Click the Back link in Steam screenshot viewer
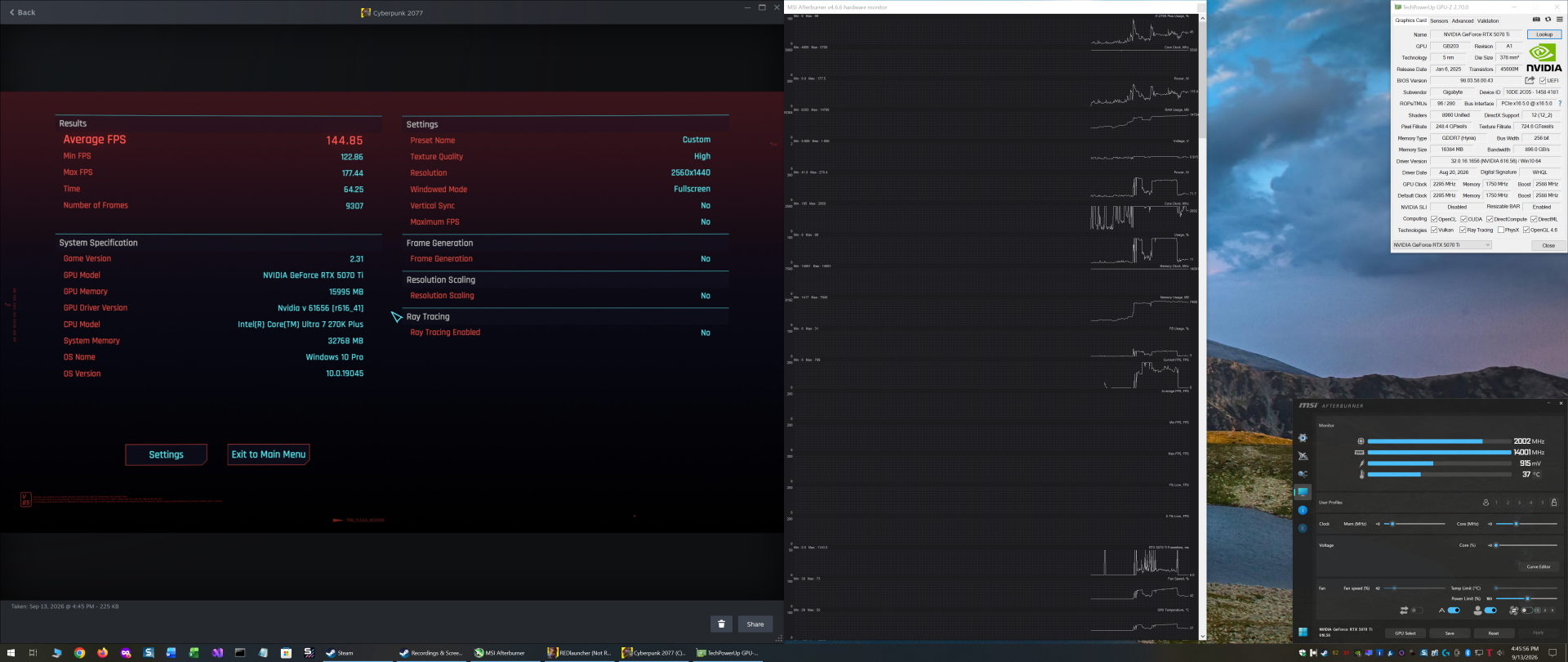1568x662 pixels. (22, 12)
